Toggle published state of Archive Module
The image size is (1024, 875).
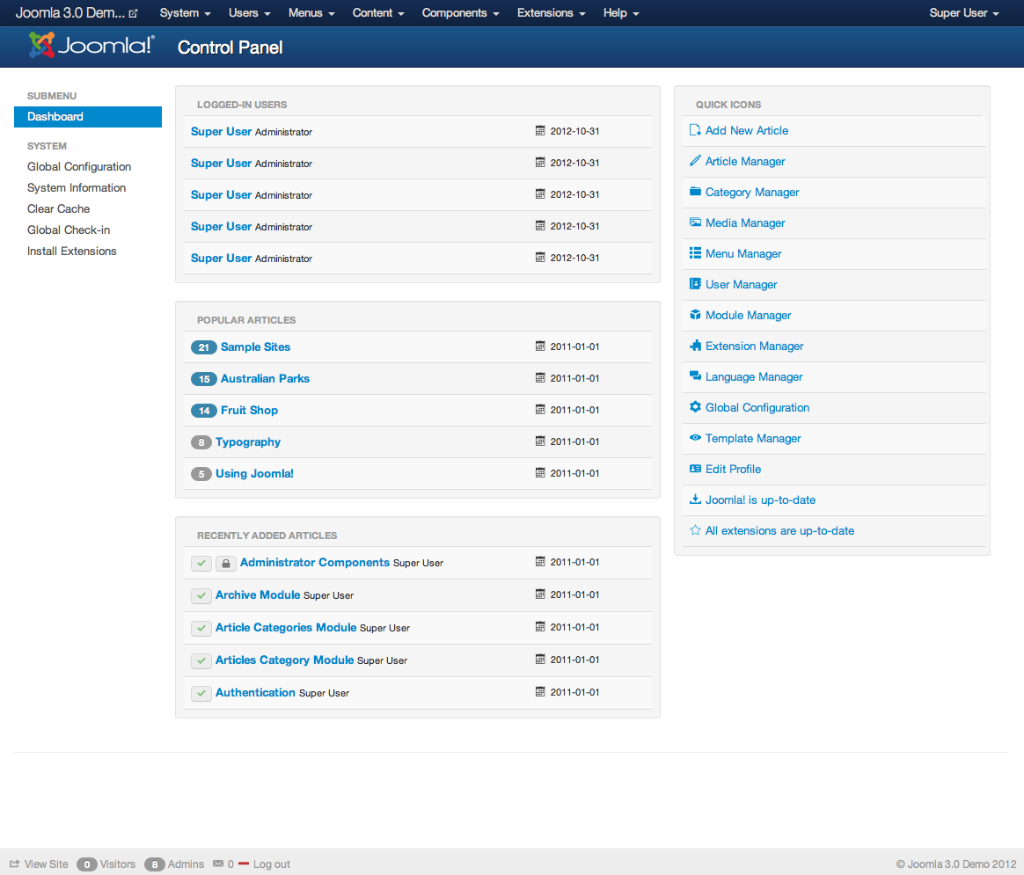(201, 596)
